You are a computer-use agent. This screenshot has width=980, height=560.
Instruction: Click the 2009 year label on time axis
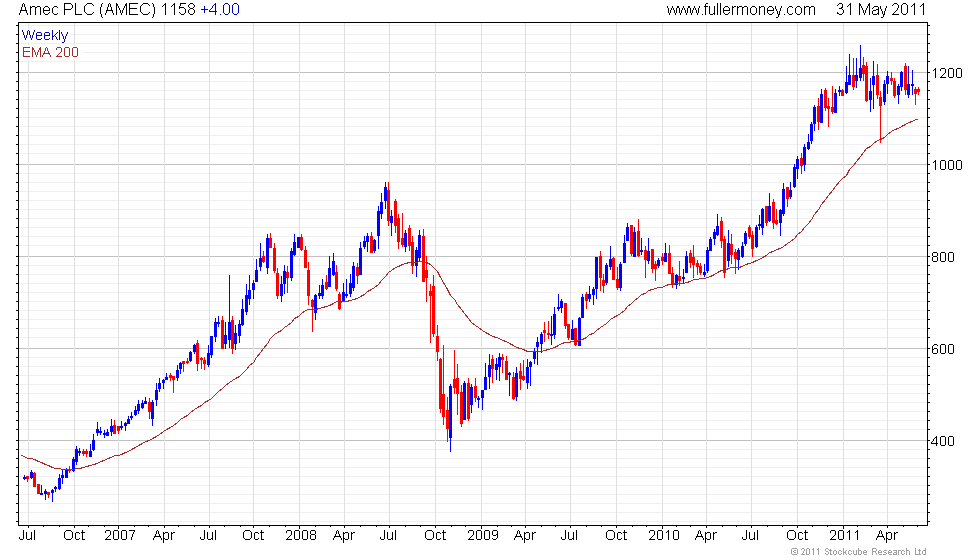click(x=482, y=536)
